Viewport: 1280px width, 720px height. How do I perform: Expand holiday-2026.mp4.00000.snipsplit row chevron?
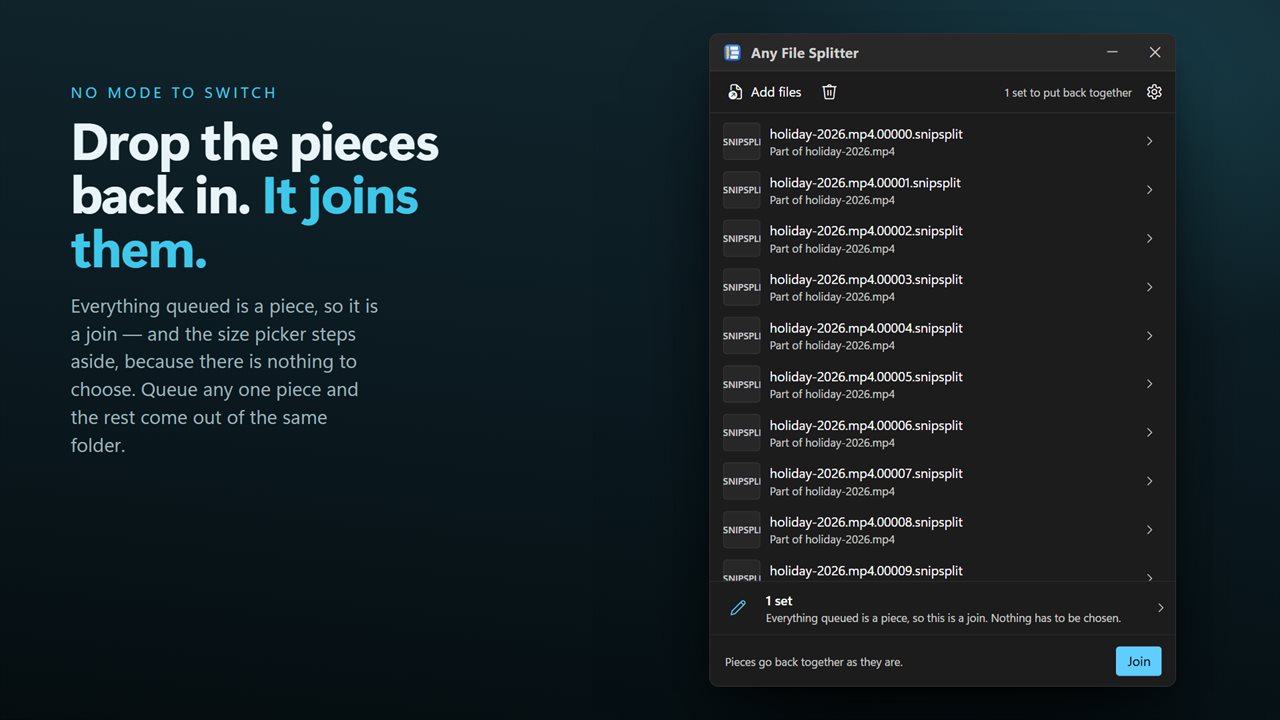(x=1150, y=141)
